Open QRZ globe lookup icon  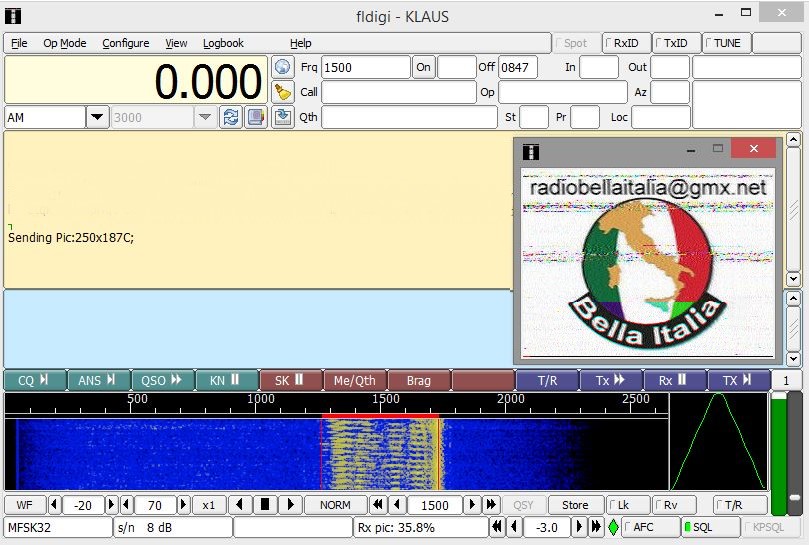[282, 67]
